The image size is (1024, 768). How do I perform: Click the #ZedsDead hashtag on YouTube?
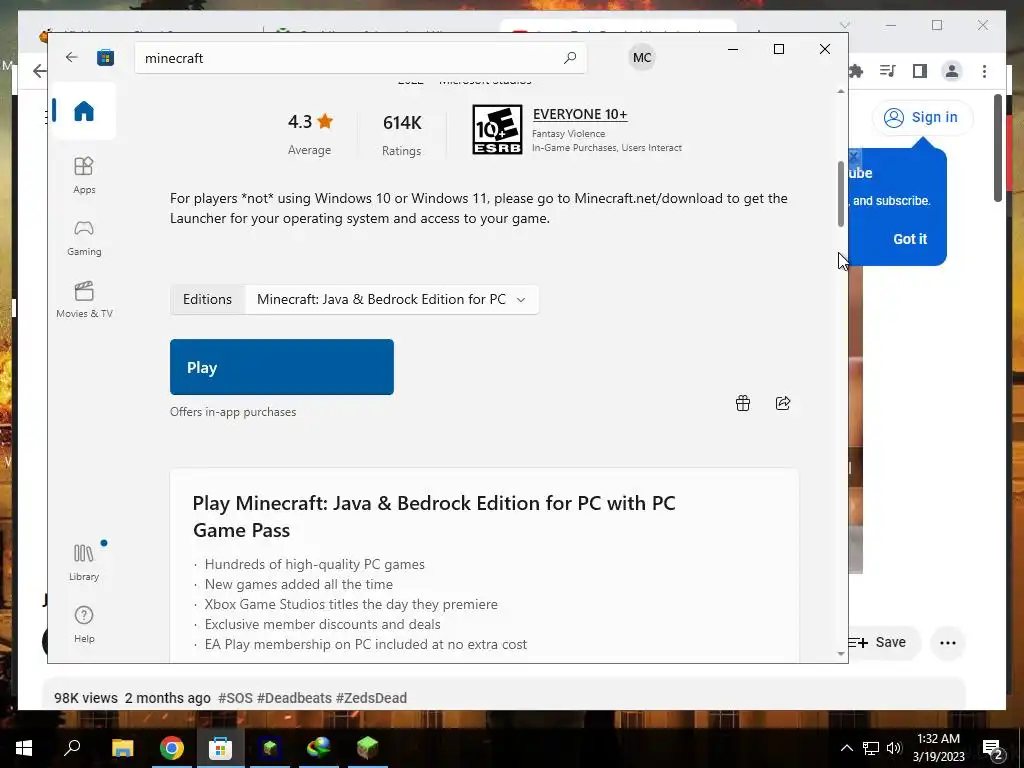371,698
